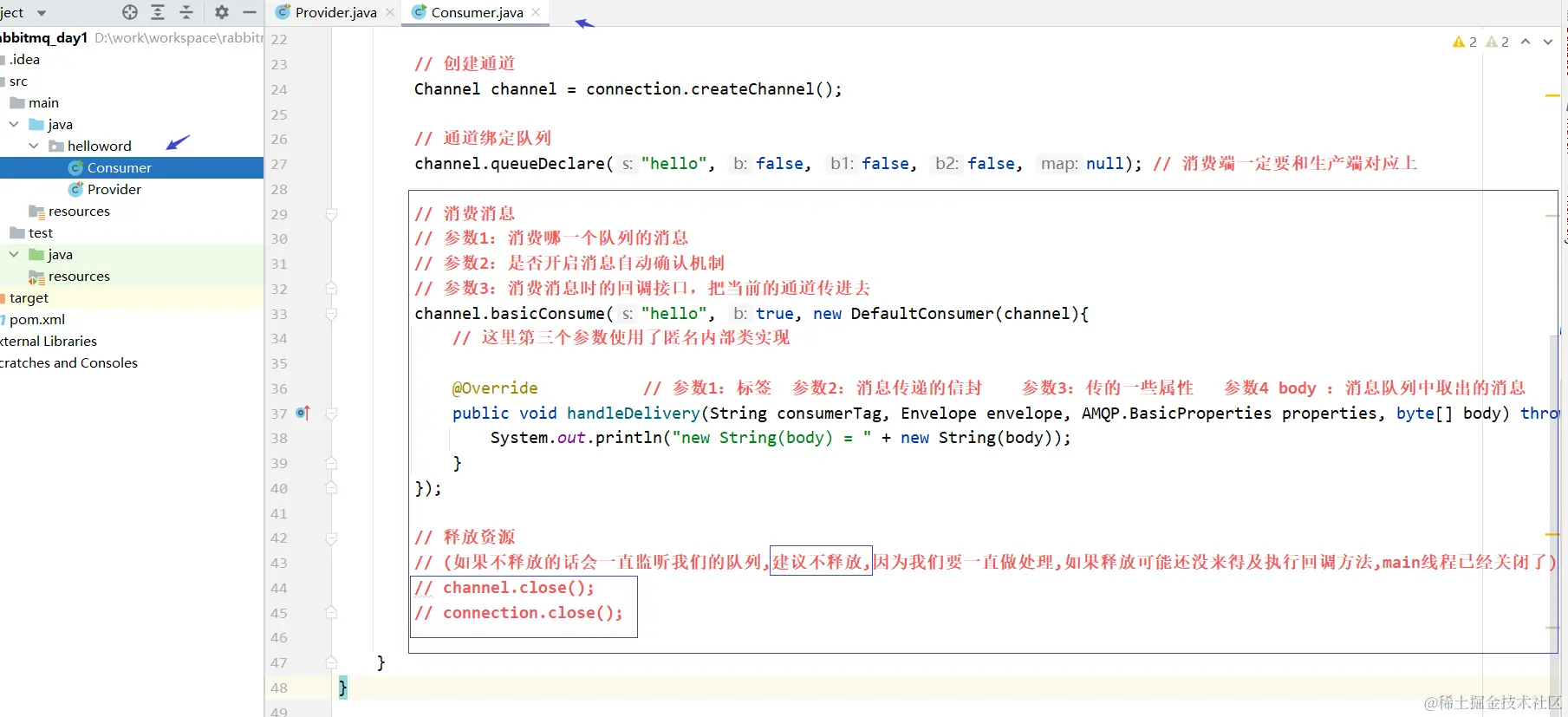Click the first yellow warning count
The height and width of the screenshot is (717, 1568).
click(1465, 42)
